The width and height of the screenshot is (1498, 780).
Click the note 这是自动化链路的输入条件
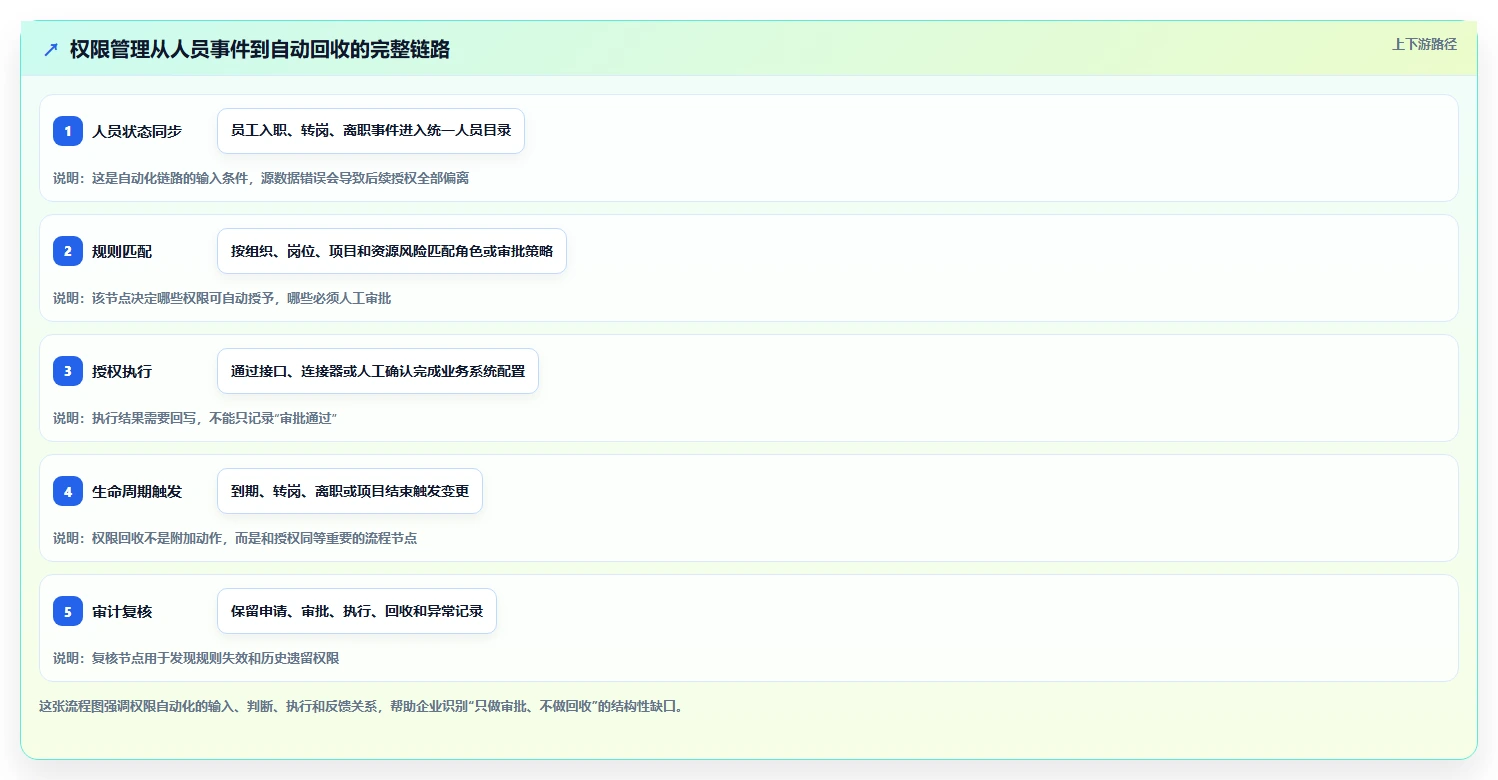[x=261, y=178]
